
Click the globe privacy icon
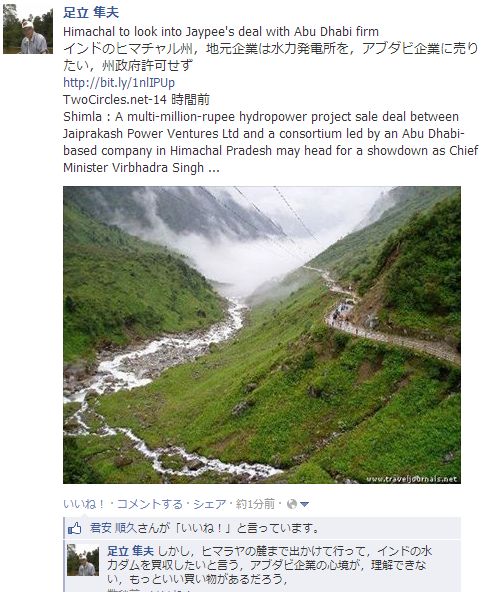pyautogui.click(x=292, y=504)
